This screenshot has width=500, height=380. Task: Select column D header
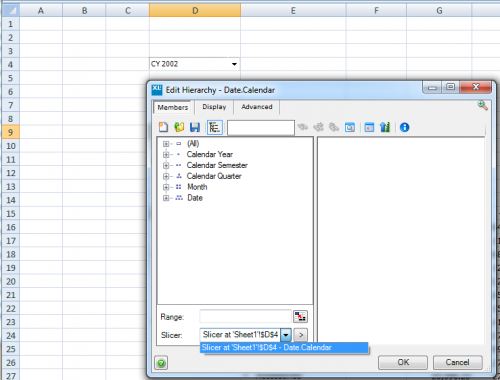tap(195, 11)
